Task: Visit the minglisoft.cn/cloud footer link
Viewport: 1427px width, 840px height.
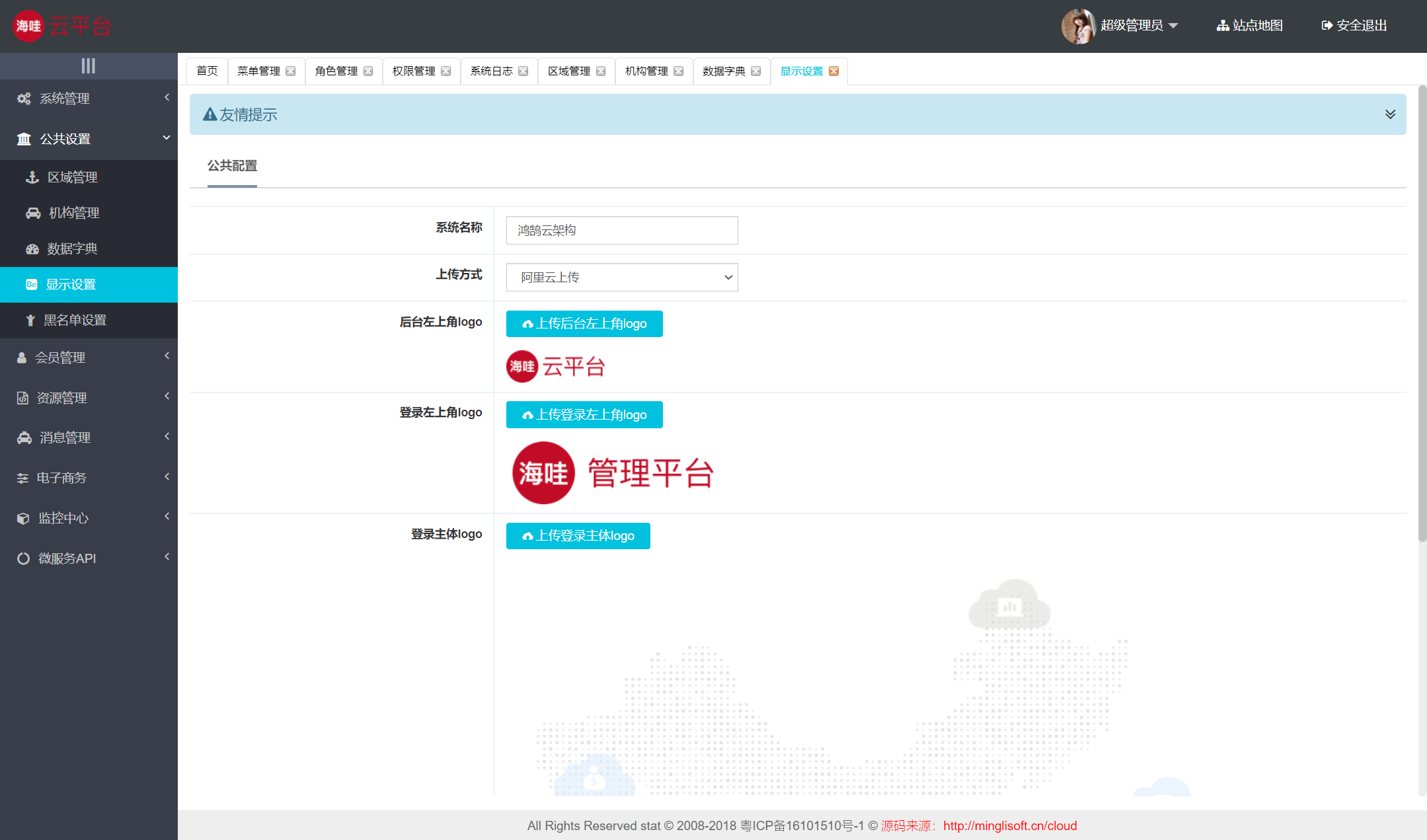Action: tap(1009, 825)
